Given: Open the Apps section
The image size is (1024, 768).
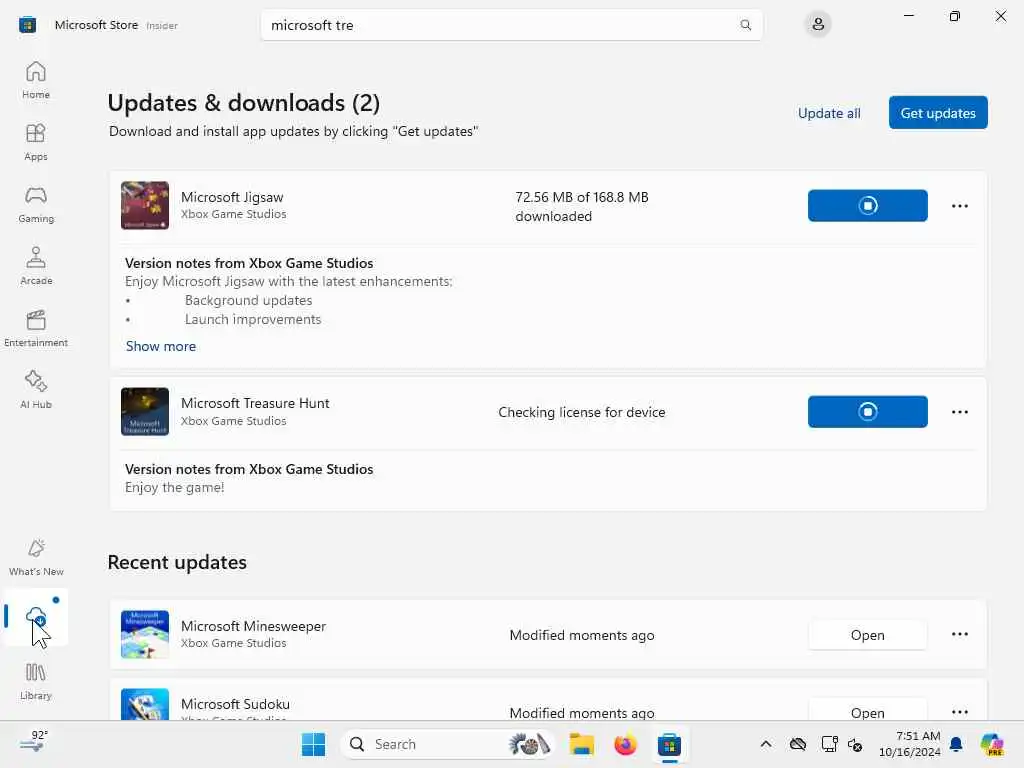Looking at the screenshot, I should 36,142.
